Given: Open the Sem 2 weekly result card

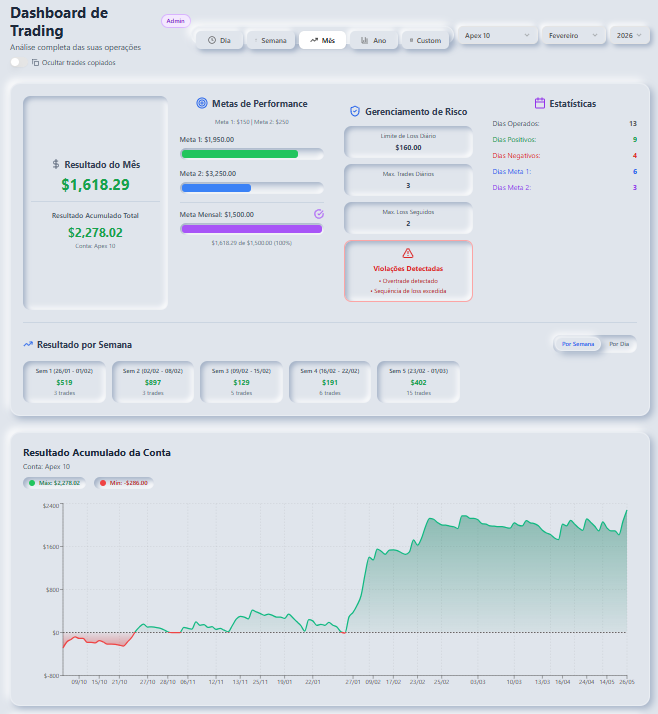Looking at the screenshot, I should pos(153,382).
